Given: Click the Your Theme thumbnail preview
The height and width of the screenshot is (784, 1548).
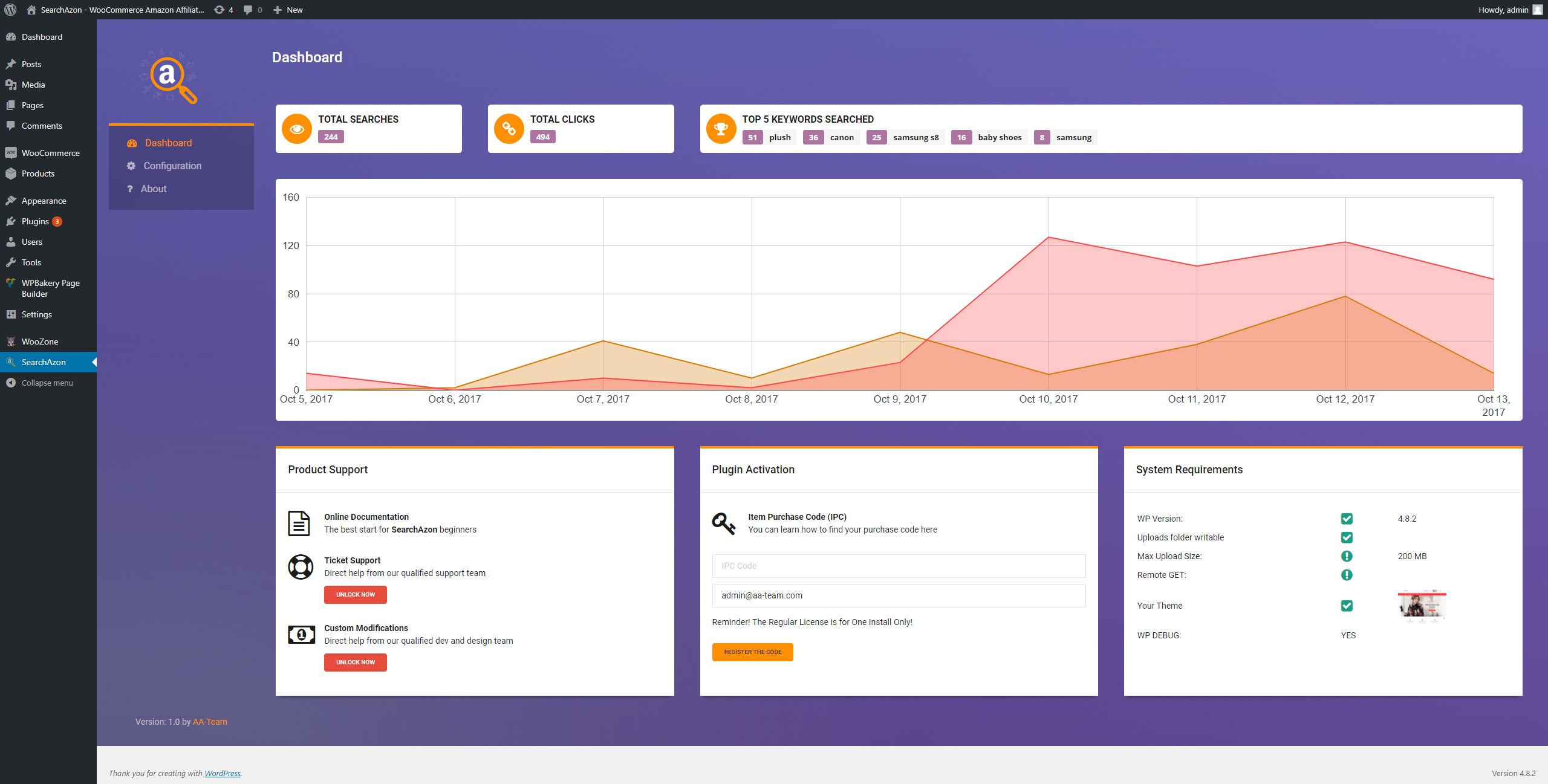Looking at the screenshot, I should (x=1422, y=605).
